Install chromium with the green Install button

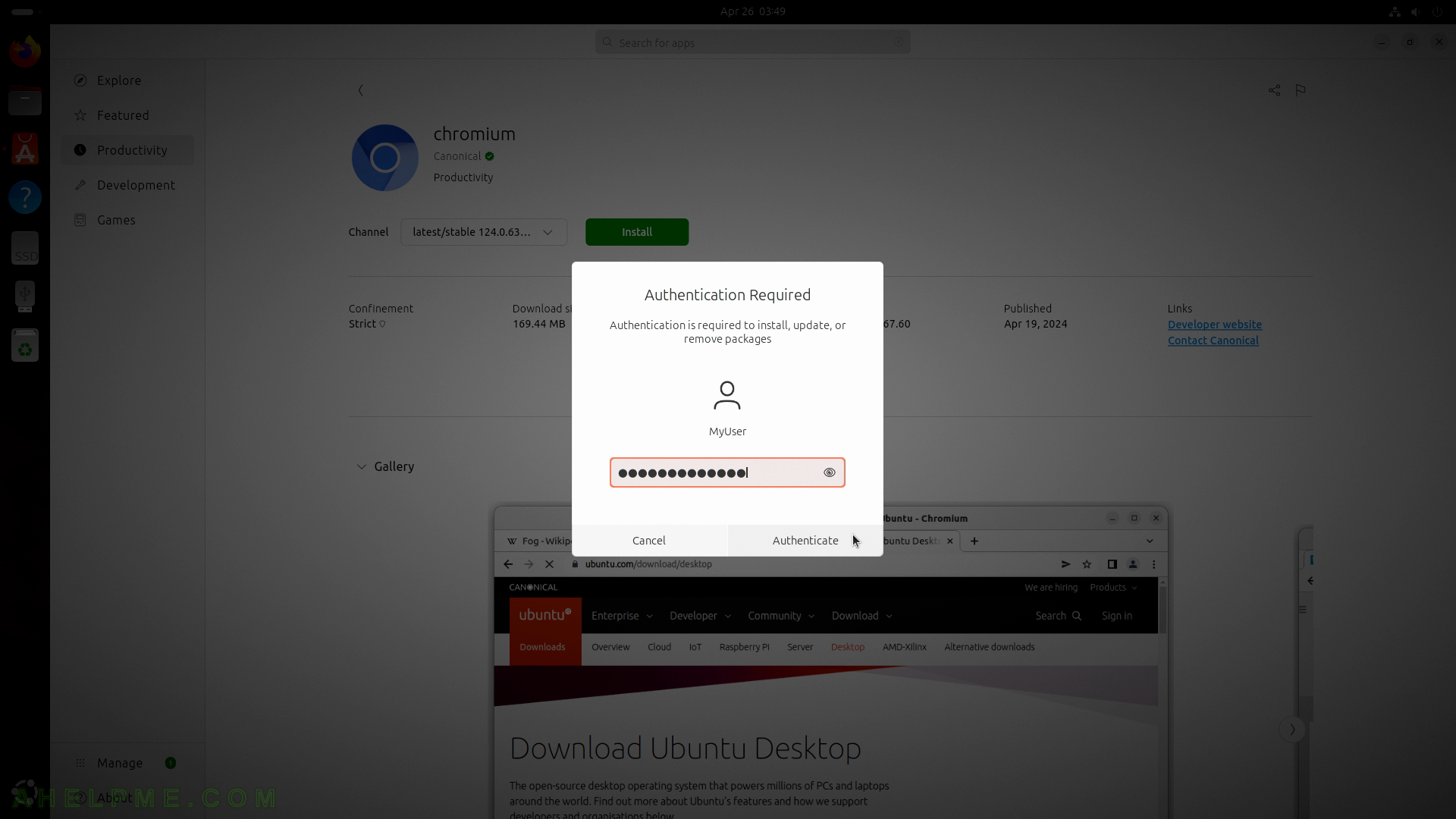[637, 232]
